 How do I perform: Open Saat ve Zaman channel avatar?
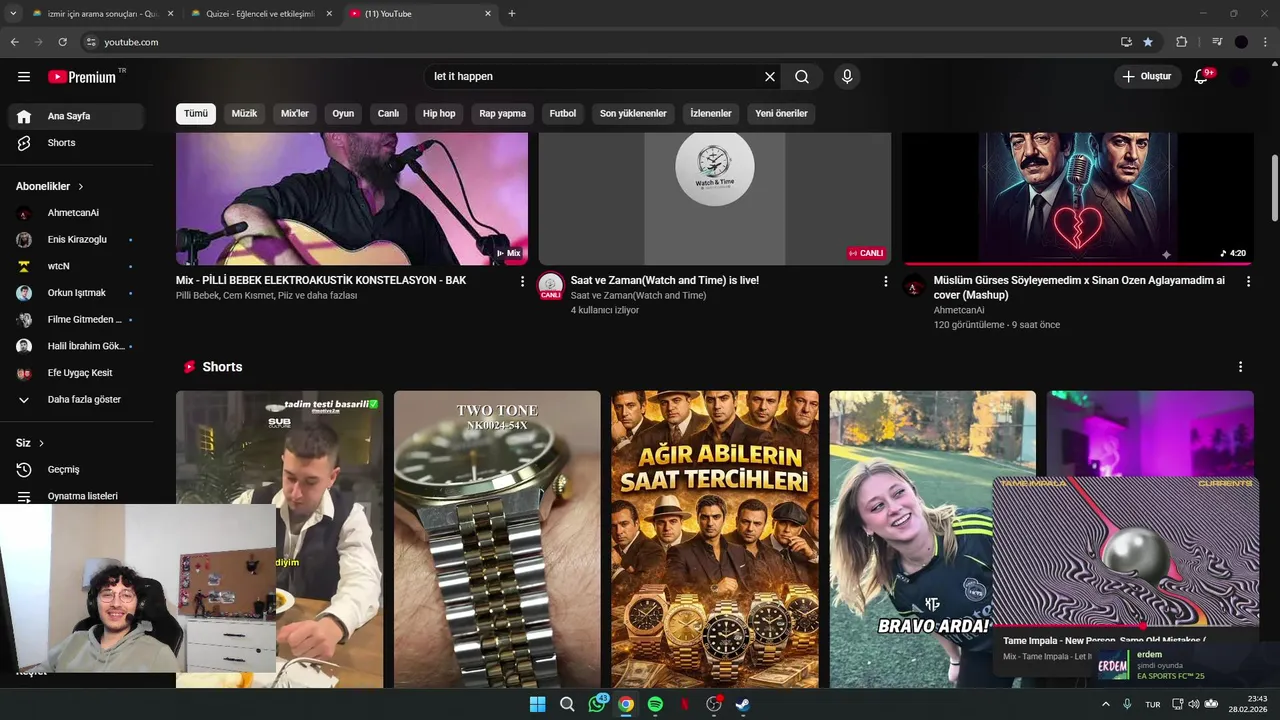pos(551,286)
